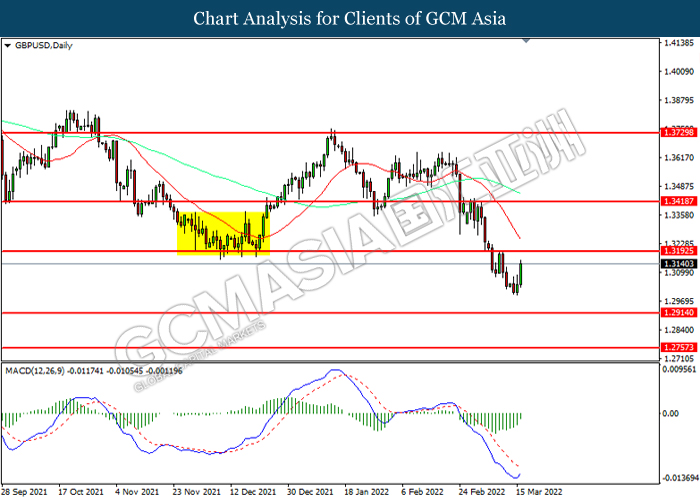Click the 15 Mar 2022 date label
700x500 pixels.
pyautogui.click(x=539, y=492)
